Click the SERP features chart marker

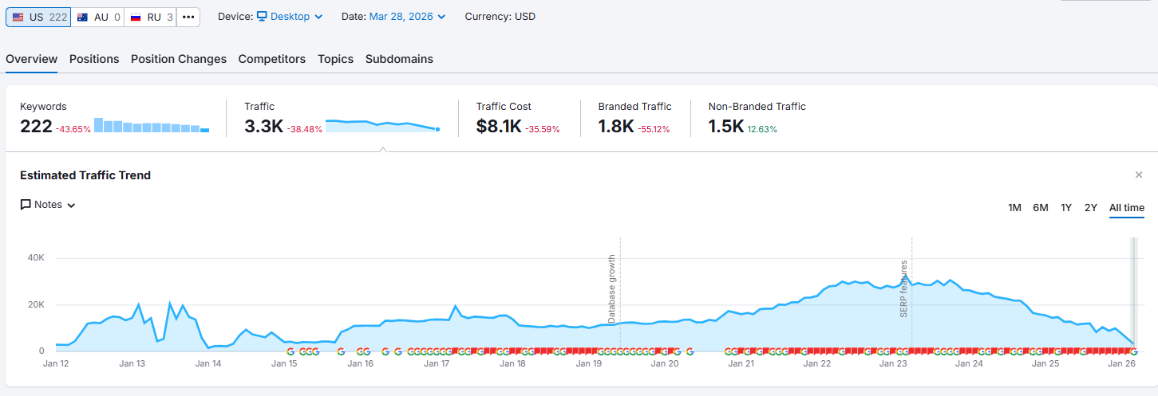pyautogui.click(x=903, y=288)
